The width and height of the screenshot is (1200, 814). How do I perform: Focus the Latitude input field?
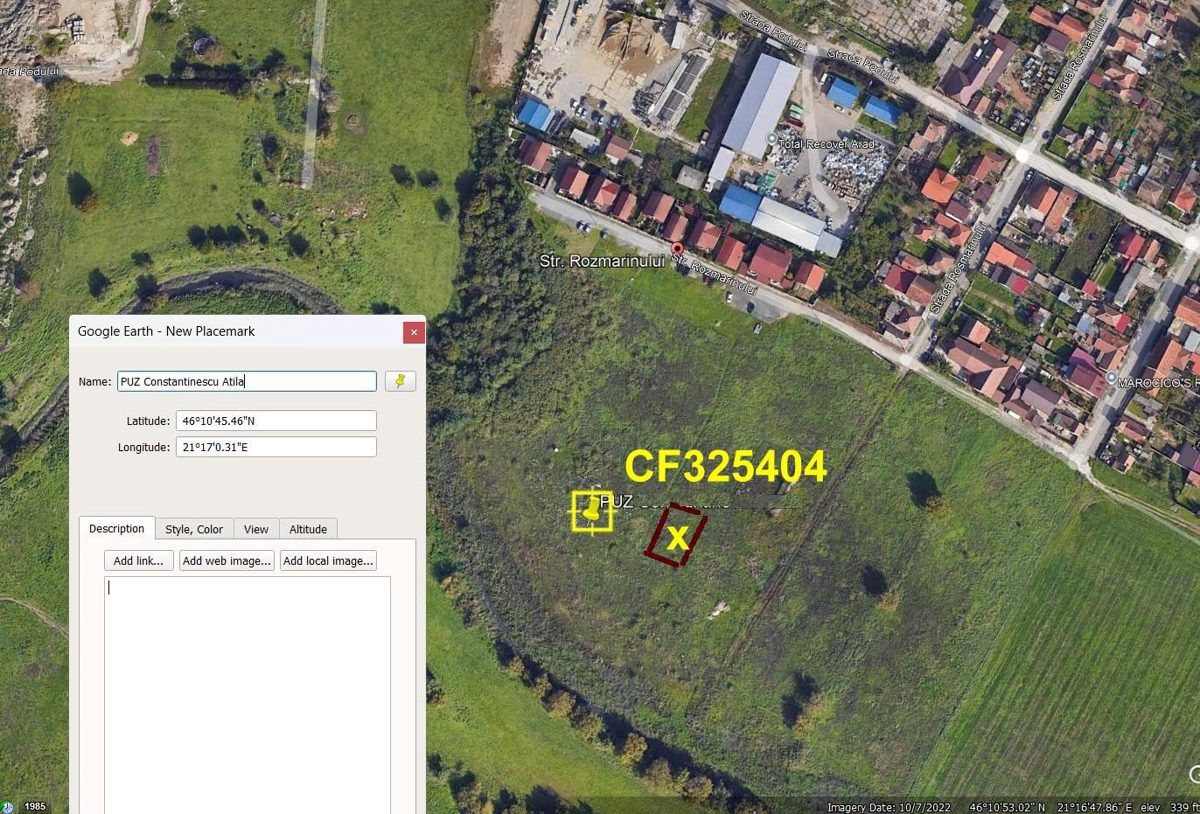276,421
